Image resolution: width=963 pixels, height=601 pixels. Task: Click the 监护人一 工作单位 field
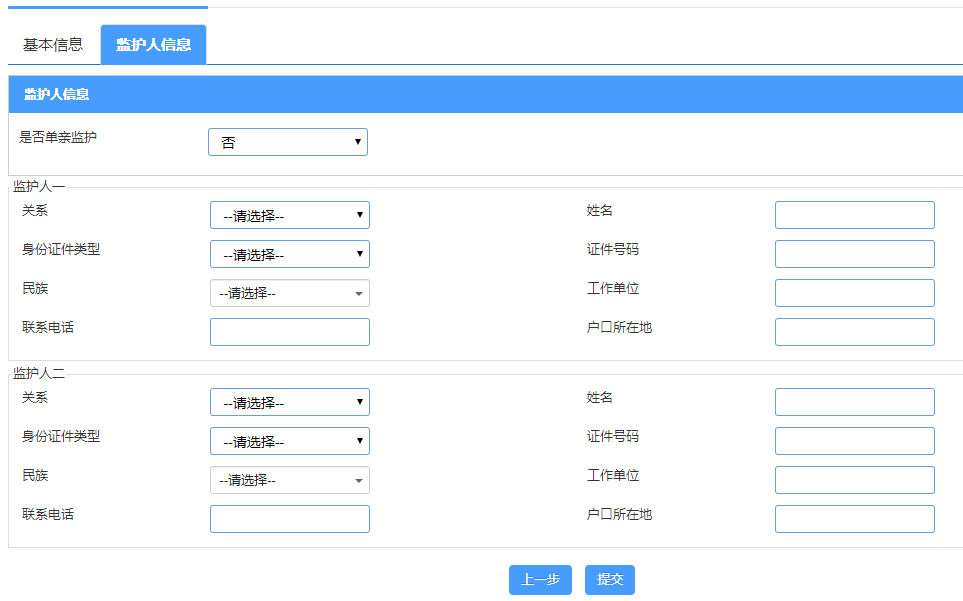(855, 293)
